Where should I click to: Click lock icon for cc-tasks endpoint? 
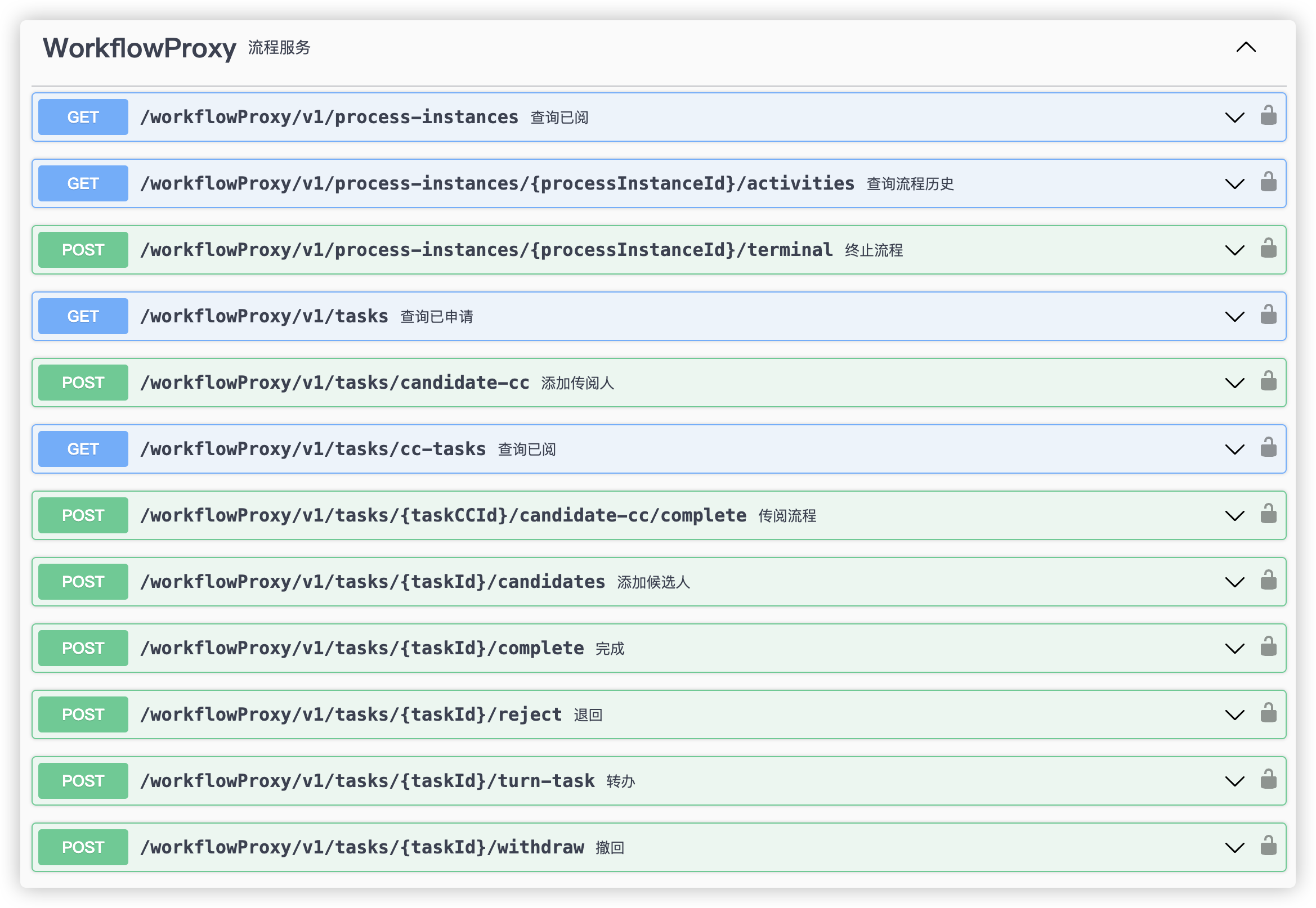click(1268, 448)
